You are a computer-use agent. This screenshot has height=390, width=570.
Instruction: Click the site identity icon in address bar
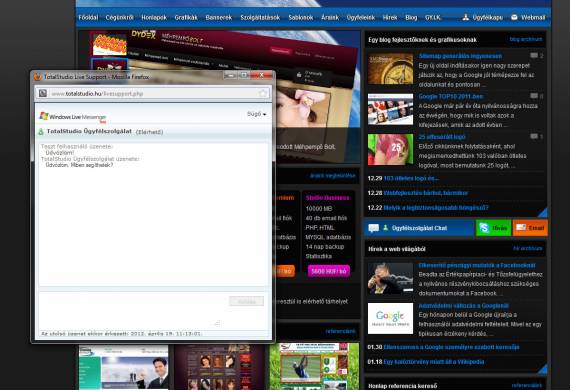(x=43, y=93)
